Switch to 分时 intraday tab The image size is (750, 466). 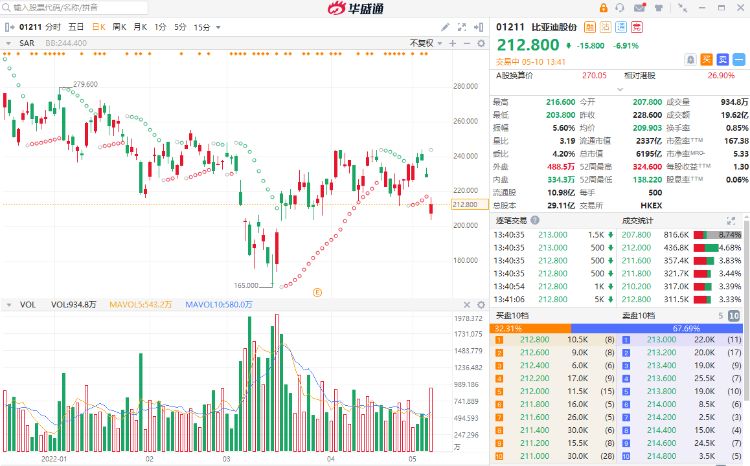pos(53,27)
